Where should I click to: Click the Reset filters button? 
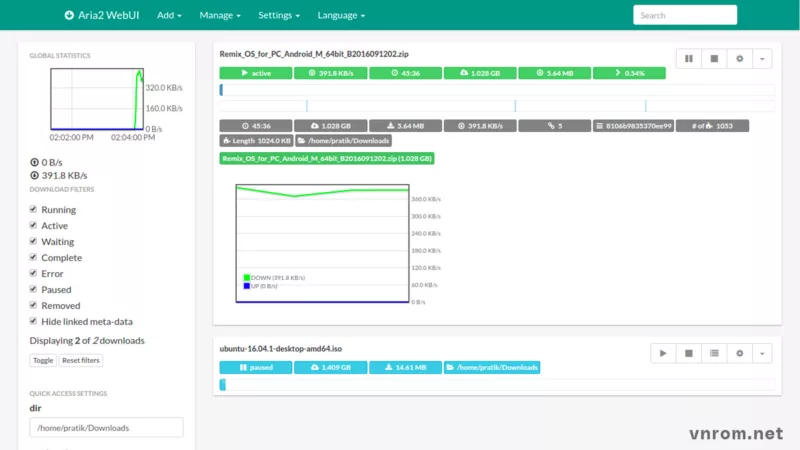coord(81,360)
